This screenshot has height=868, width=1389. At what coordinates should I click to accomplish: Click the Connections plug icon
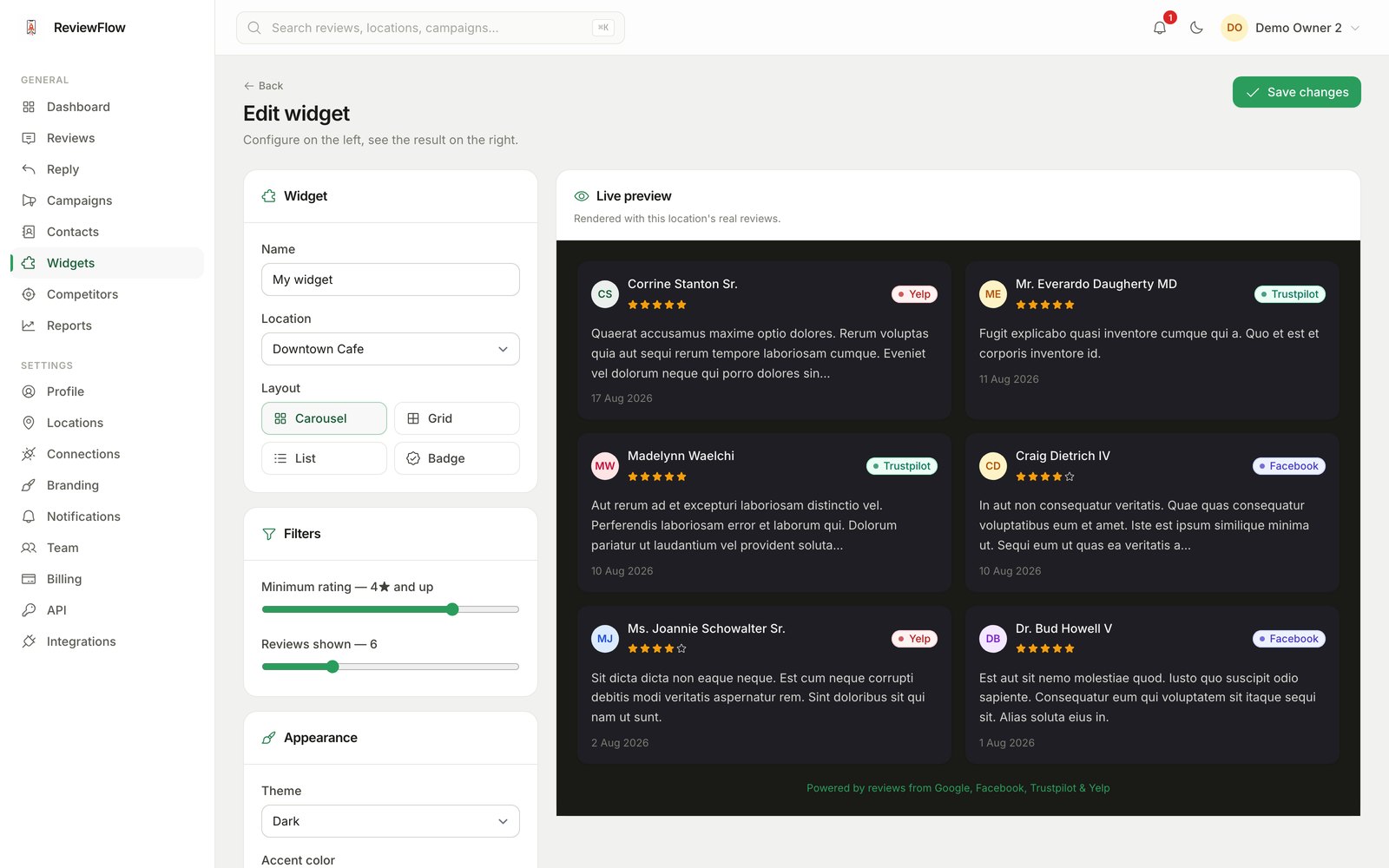pos(29,454)
